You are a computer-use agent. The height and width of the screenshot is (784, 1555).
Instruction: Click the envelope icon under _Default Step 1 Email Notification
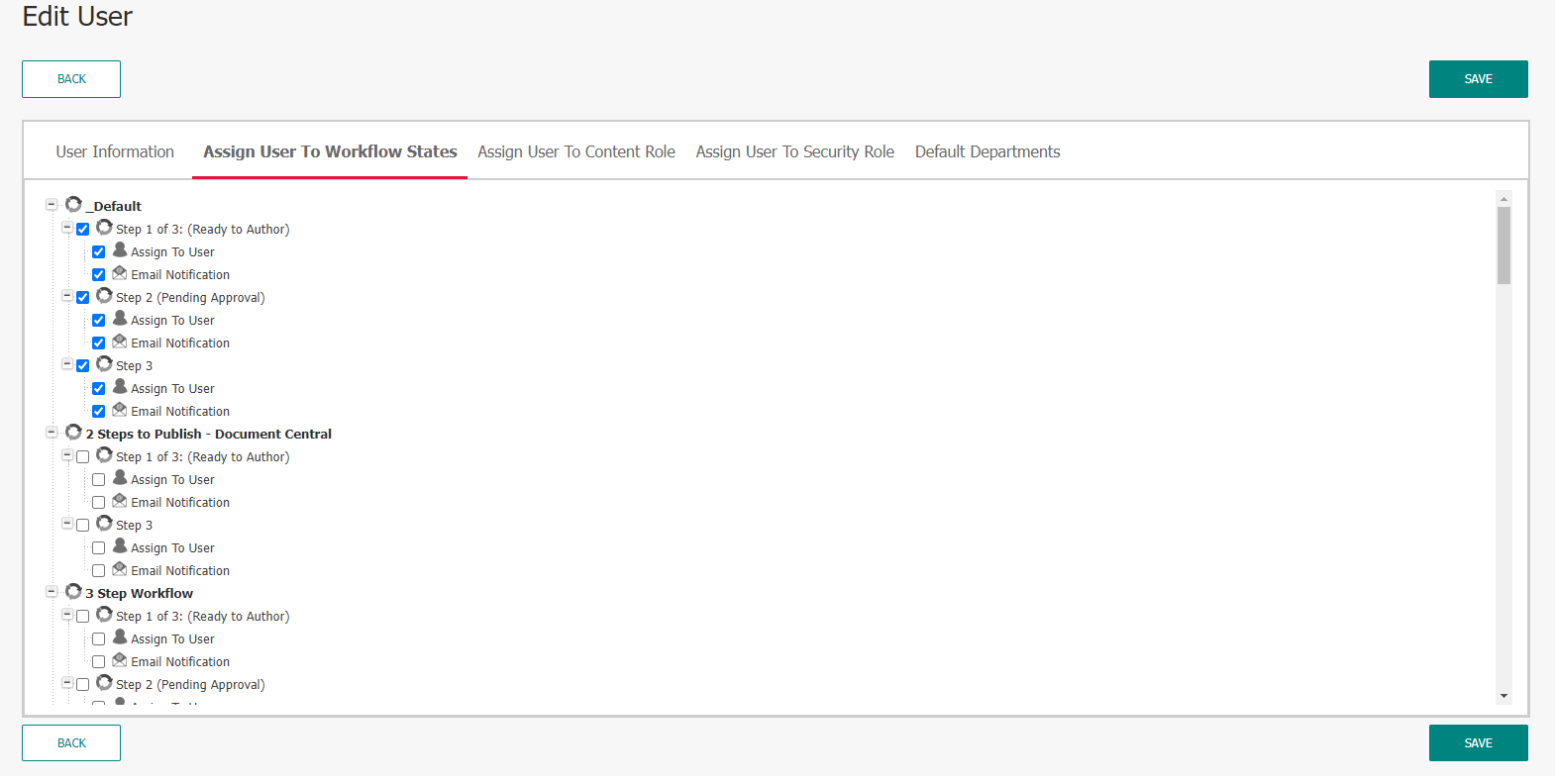(x=120, y=273)
